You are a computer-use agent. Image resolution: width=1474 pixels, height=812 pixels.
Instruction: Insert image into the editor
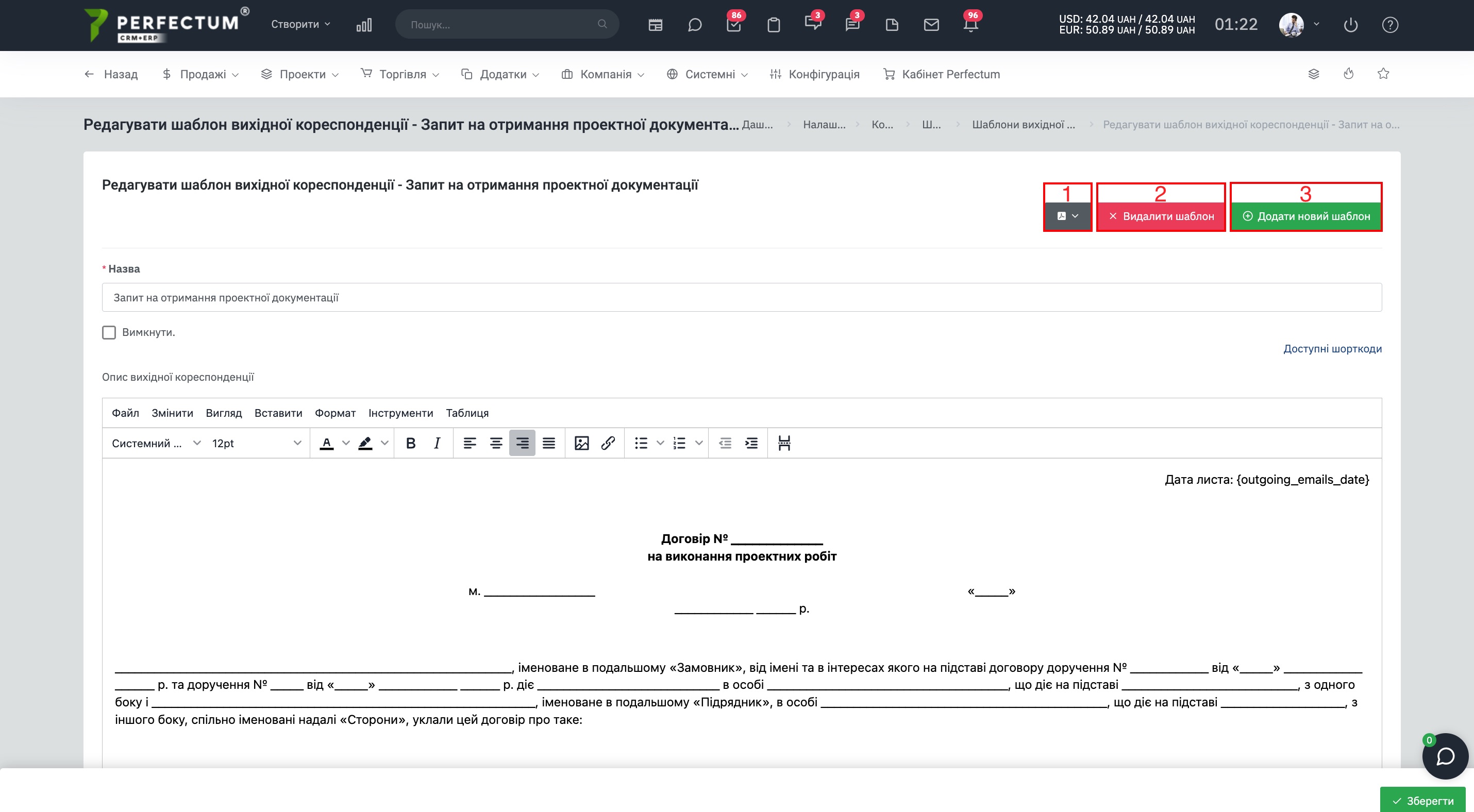click(x=581, y=443)
